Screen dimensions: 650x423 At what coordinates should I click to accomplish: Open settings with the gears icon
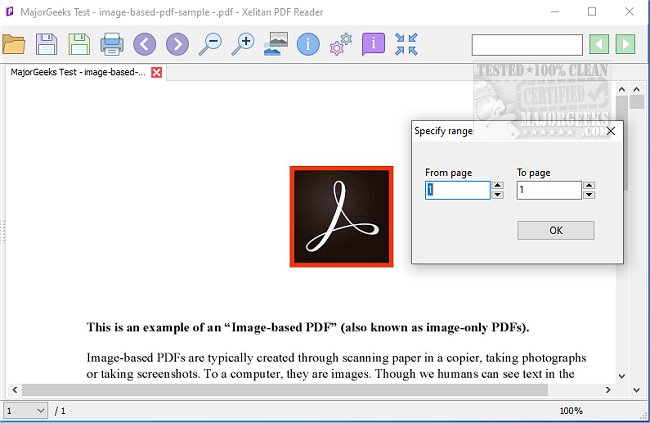pos(341,44)
